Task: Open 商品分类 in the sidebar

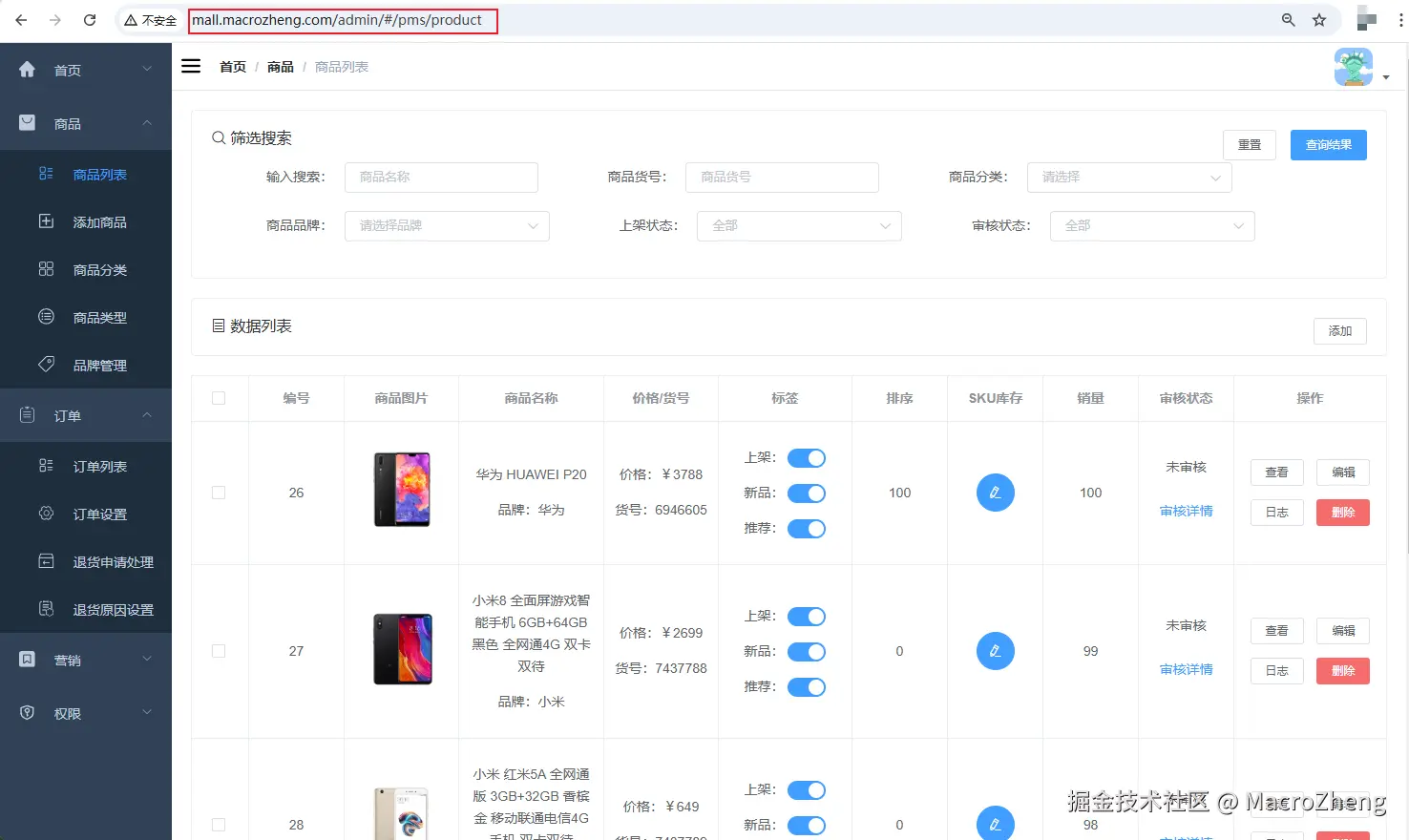Action: [x=86, y=269]
